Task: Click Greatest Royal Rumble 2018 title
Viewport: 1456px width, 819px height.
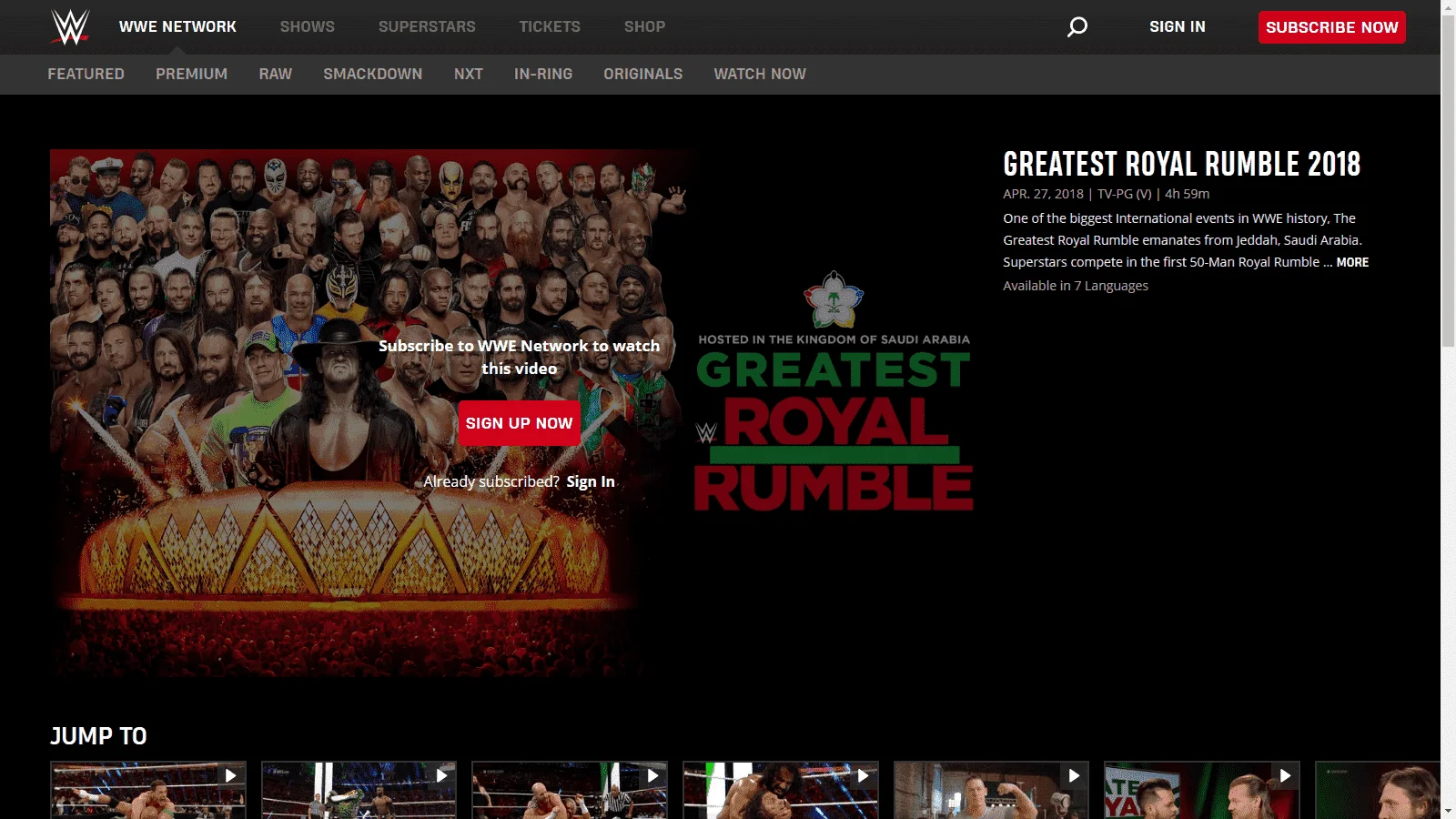Action: tap(1181, 165)
